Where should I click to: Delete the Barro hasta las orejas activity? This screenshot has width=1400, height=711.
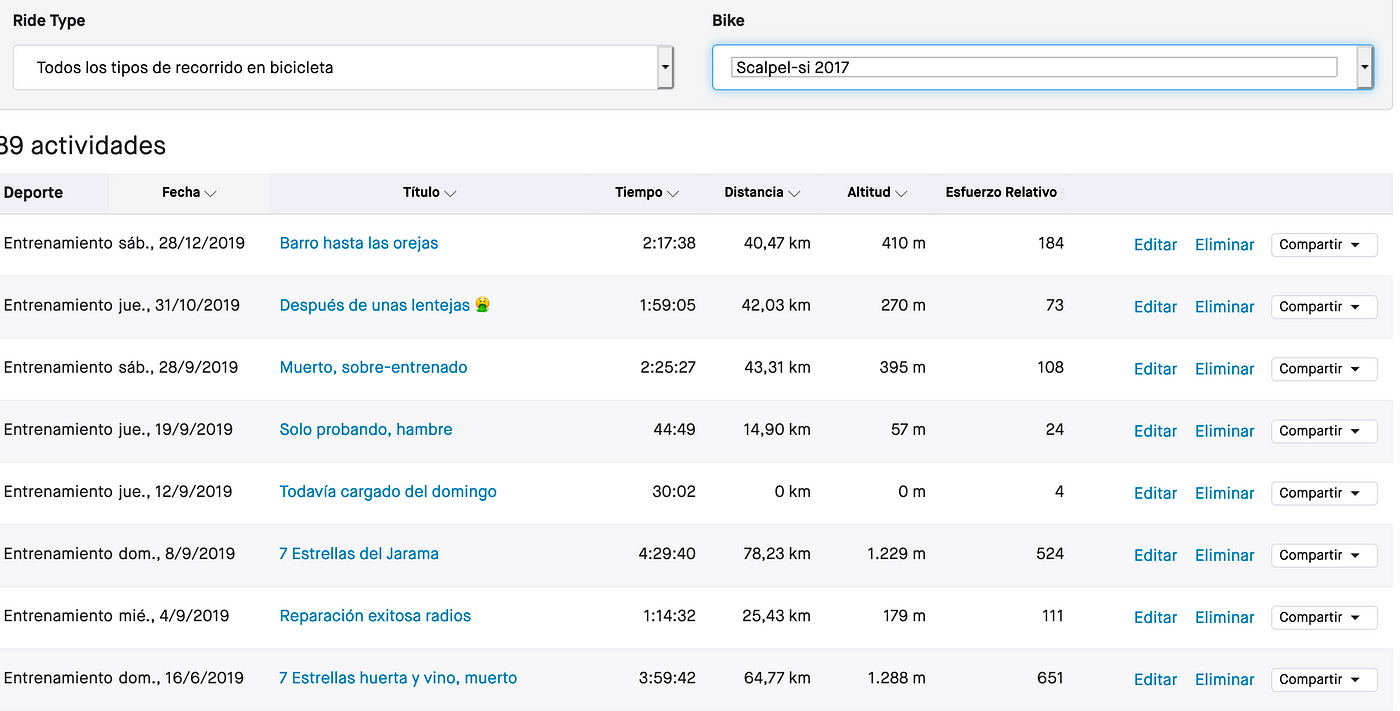coord(1224,244)
